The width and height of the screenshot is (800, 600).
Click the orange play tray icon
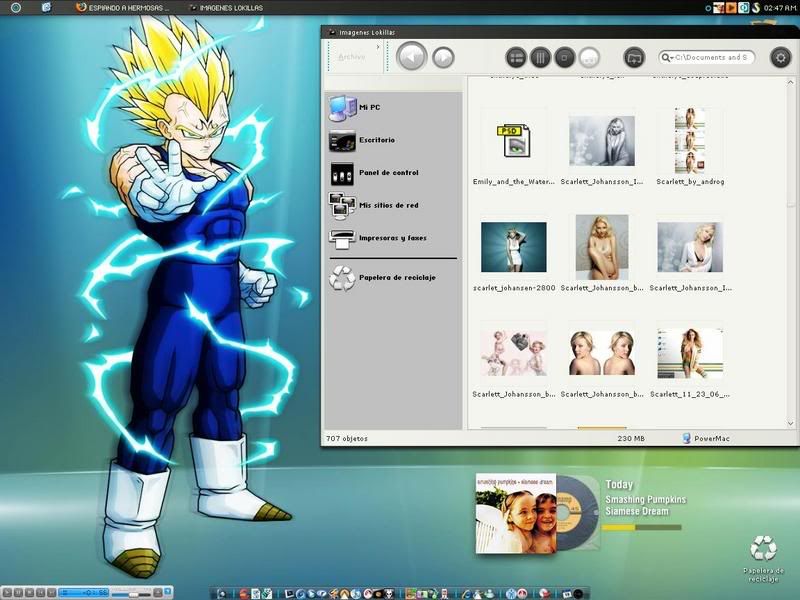(x=732, y=8)
